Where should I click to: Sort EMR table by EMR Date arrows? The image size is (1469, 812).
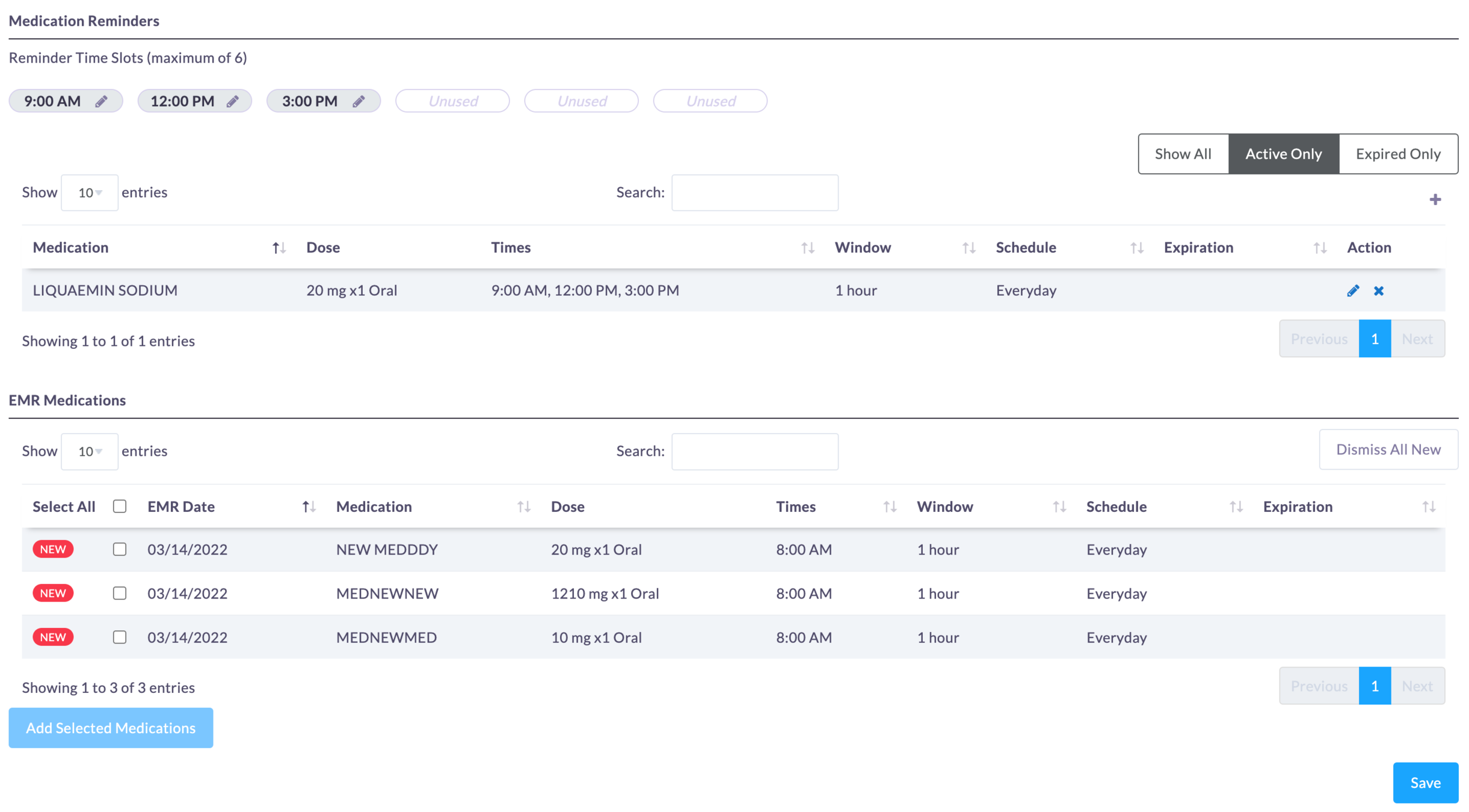click(309, 507)
